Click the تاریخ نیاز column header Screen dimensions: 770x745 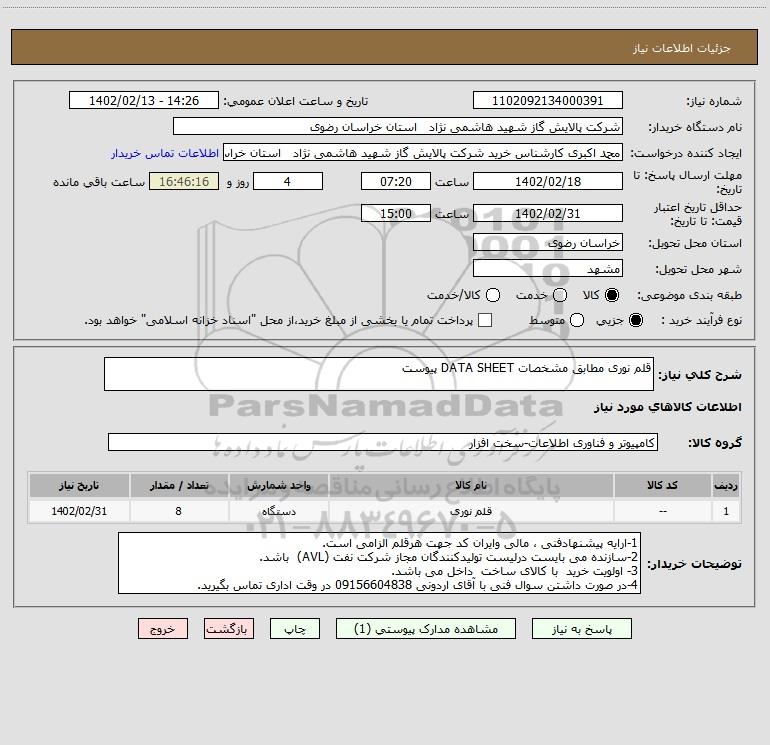(x=79, y=485)
